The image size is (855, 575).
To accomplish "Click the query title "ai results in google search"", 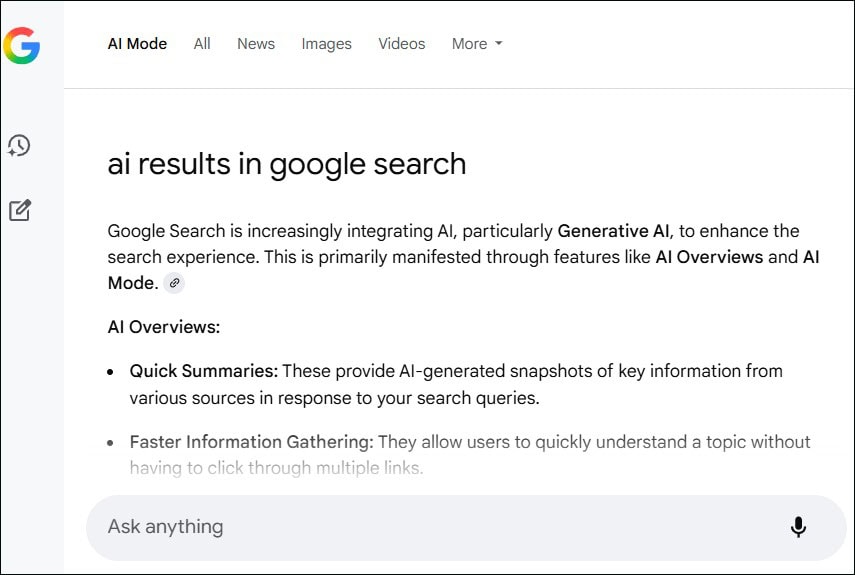I will coord(287,164).
